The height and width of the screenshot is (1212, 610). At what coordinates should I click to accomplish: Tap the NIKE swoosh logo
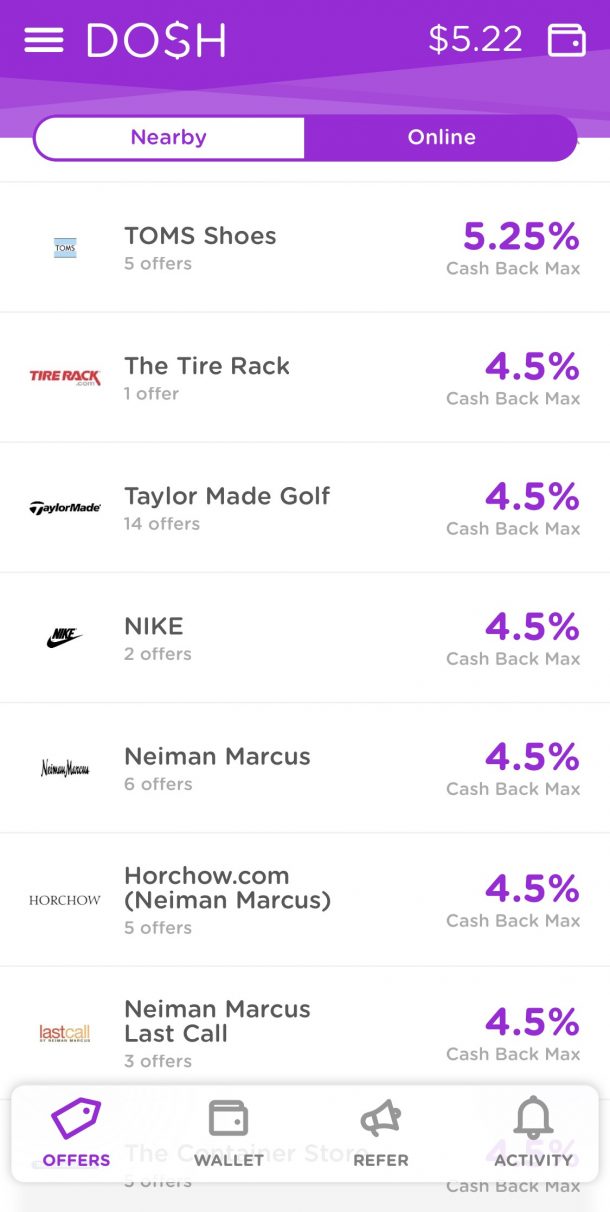click(64, 637)
